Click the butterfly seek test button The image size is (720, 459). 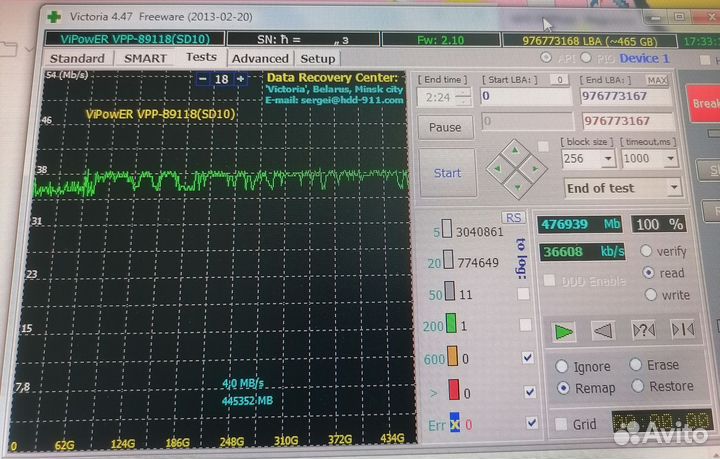pos(683,329)
